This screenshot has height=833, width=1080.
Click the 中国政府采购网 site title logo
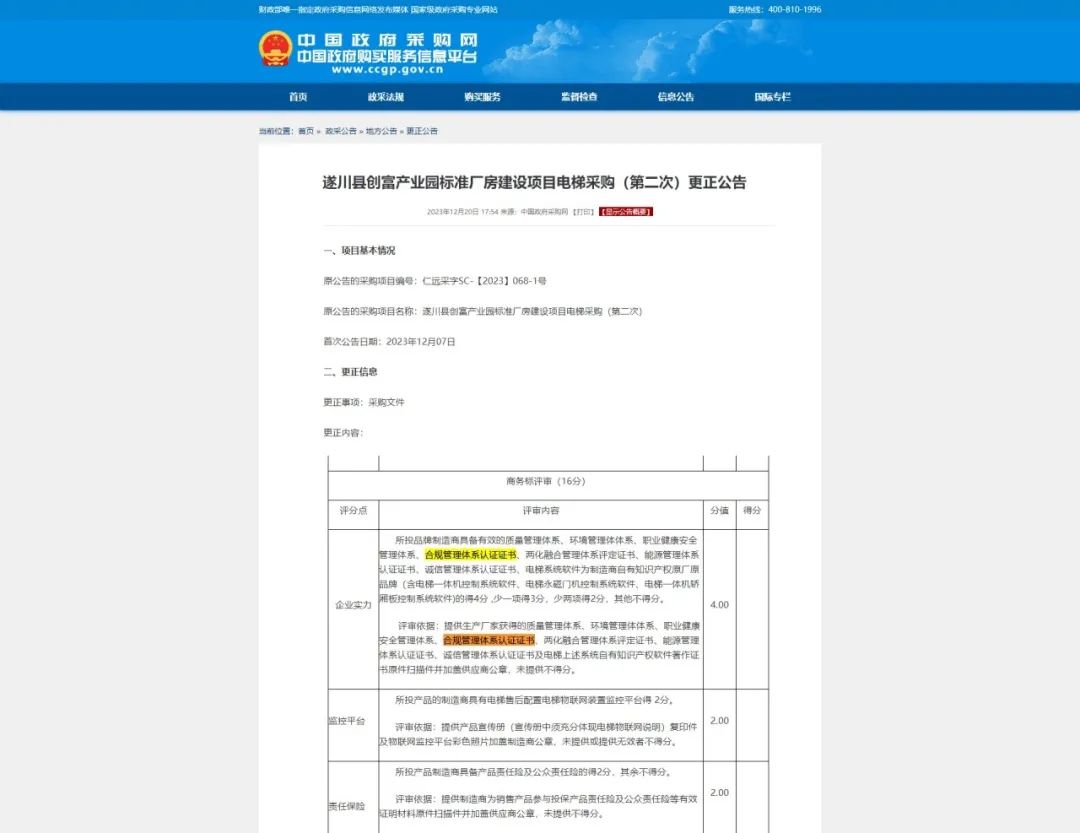386,40
